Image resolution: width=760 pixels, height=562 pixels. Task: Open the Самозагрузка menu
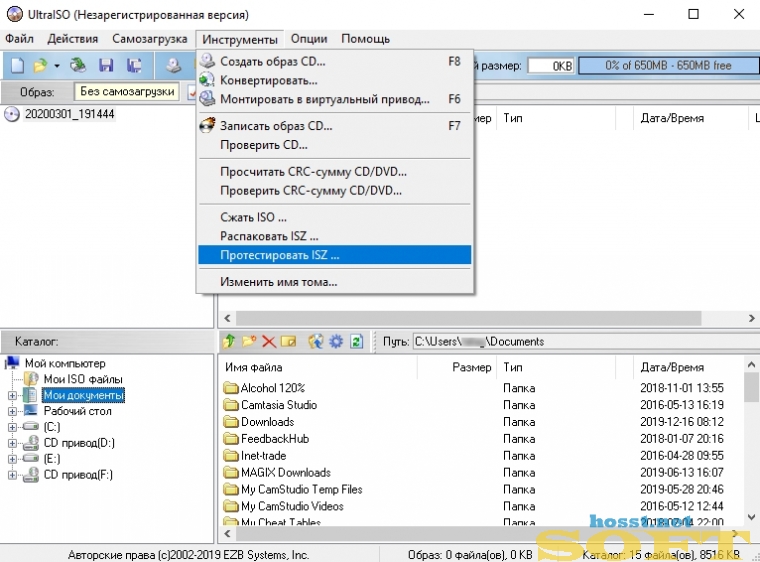pyautogui.click(x=149, y=39)
